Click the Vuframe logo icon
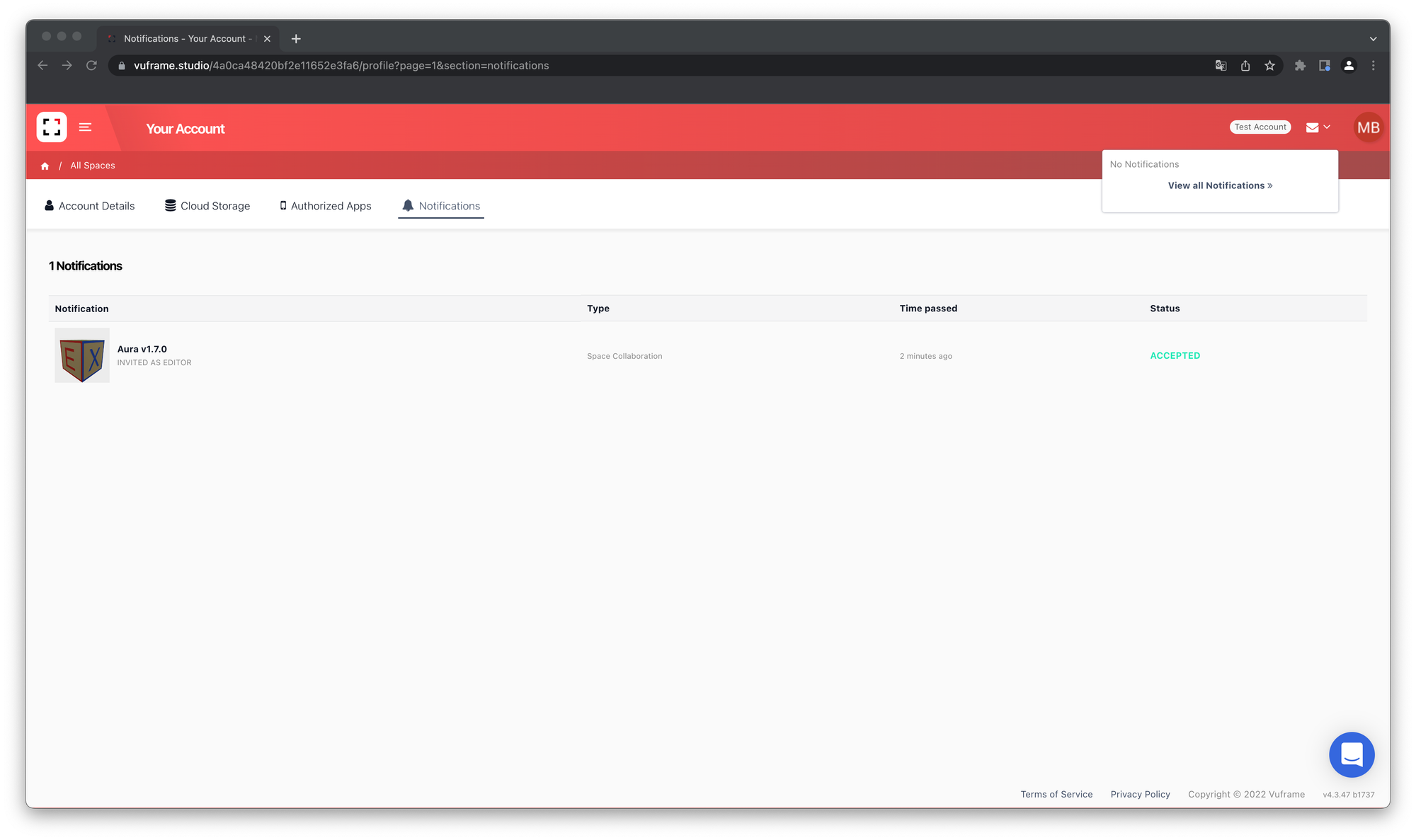The image size is (1416, 840). point(52,127)
